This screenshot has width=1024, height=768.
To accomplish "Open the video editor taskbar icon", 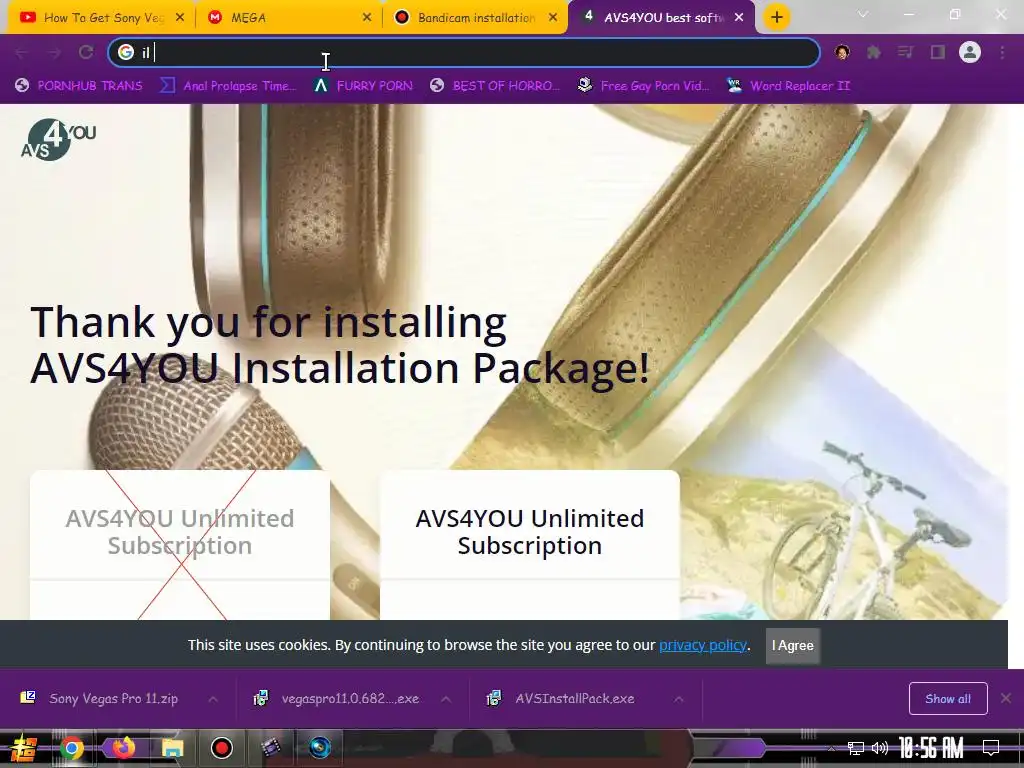I will pos(271,748).
